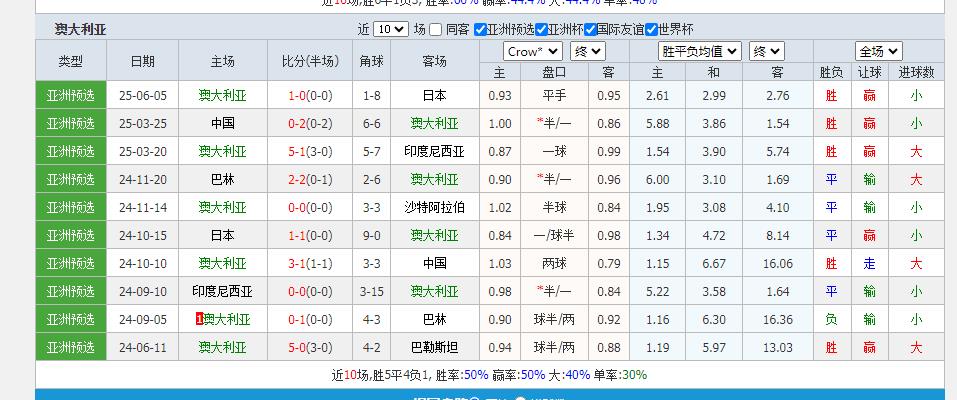Uncheck the 亚洲预选 filter checkbox
This screenshot has height=400, width=957.
[x=481, y=29]
